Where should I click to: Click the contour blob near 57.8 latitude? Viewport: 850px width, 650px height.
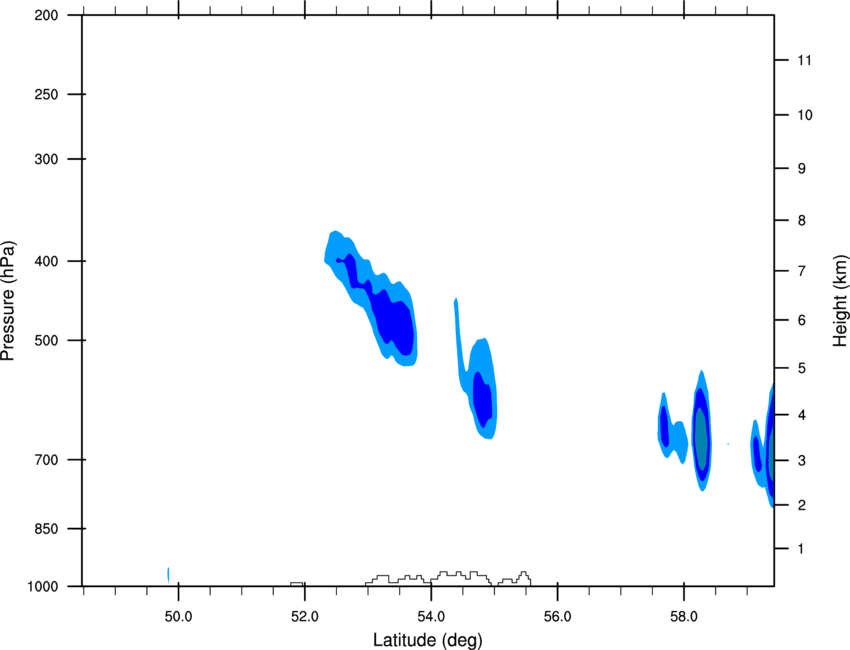tap(672, 428)
